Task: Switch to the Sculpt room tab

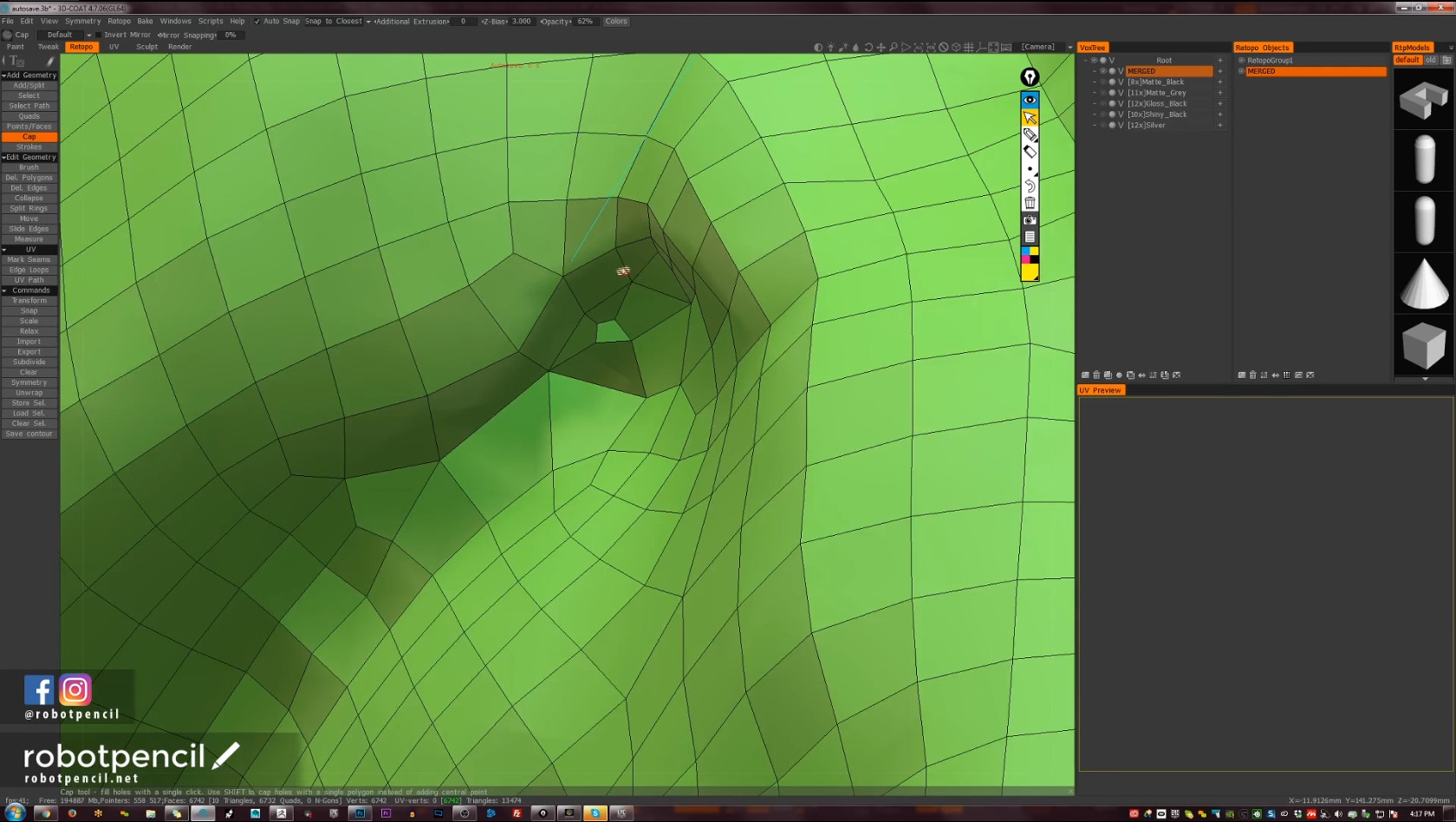Action: click(x=146, y=47)
